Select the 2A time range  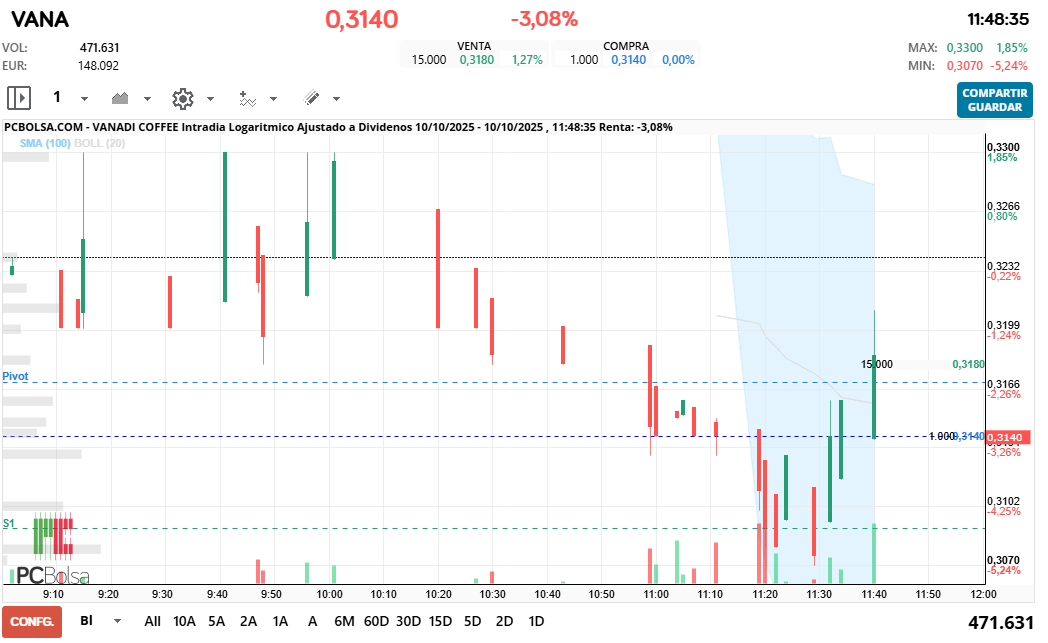point(249,621)
